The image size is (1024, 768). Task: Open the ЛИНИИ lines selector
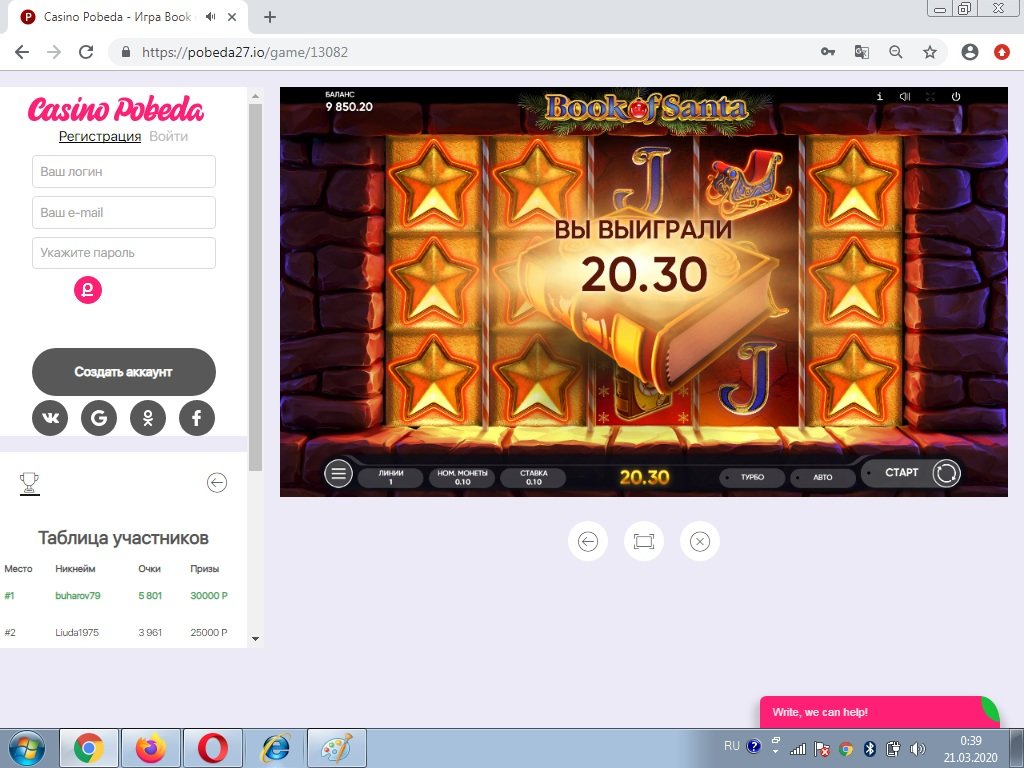pos(390,477)
